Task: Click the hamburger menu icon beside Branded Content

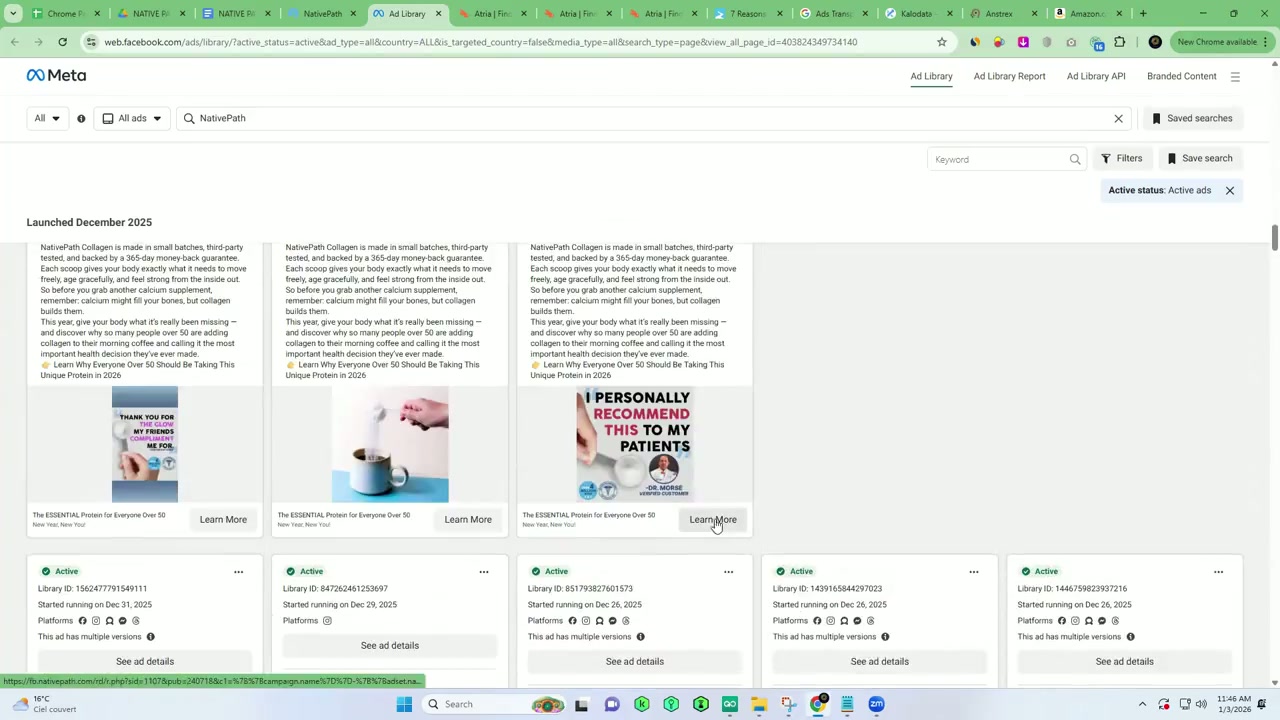Action: (x=1235, y=76)
